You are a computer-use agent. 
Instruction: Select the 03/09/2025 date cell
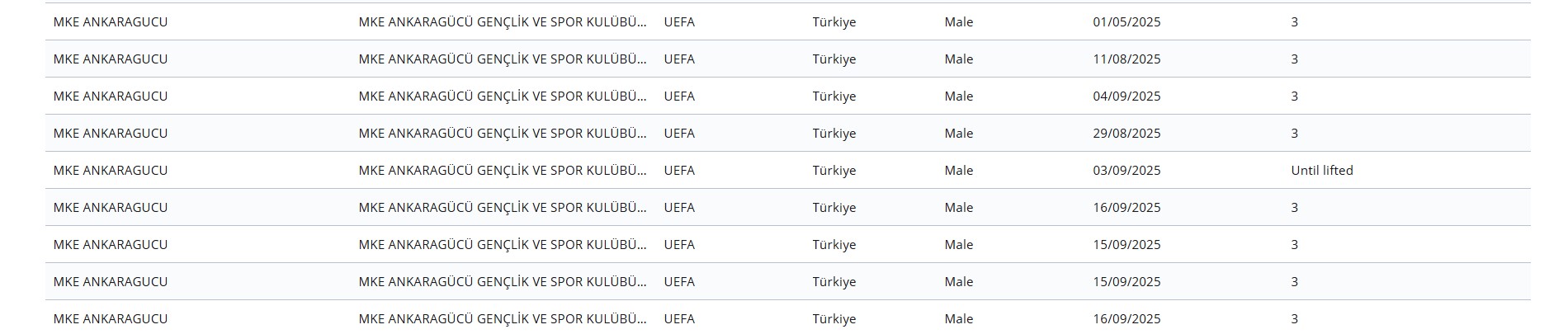[1126, 171]
